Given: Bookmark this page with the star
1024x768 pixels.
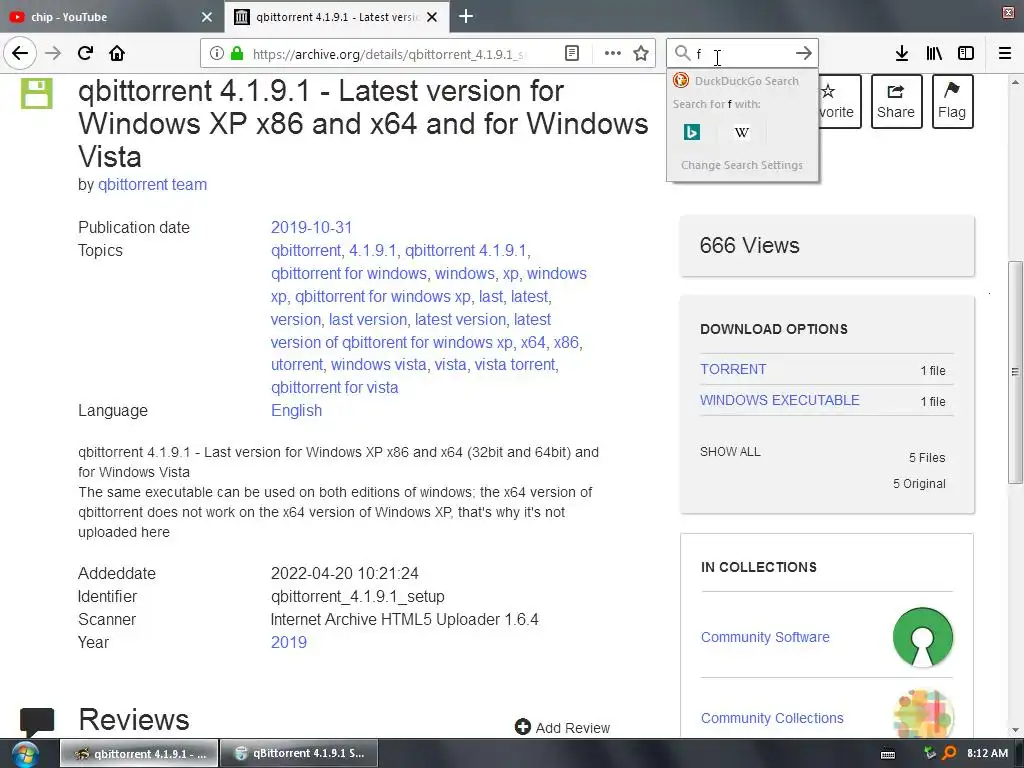Looking at the screenshot, I should tap(641, 53).
